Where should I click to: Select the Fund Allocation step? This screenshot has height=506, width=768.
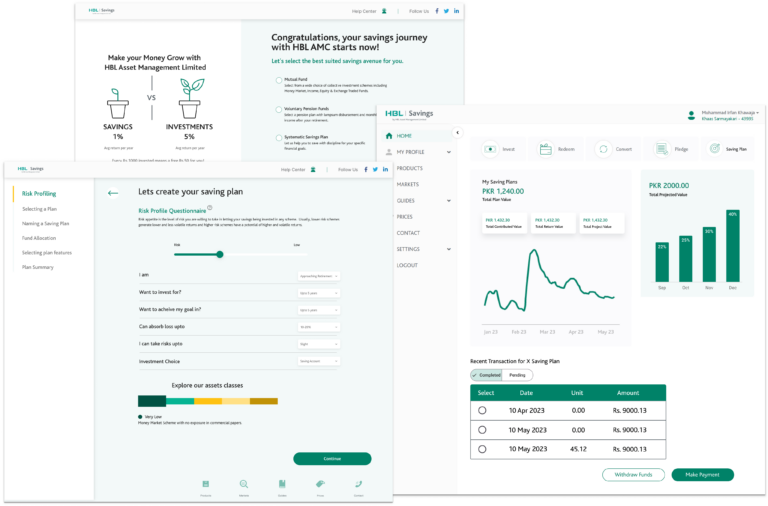(x=39, y=238)
